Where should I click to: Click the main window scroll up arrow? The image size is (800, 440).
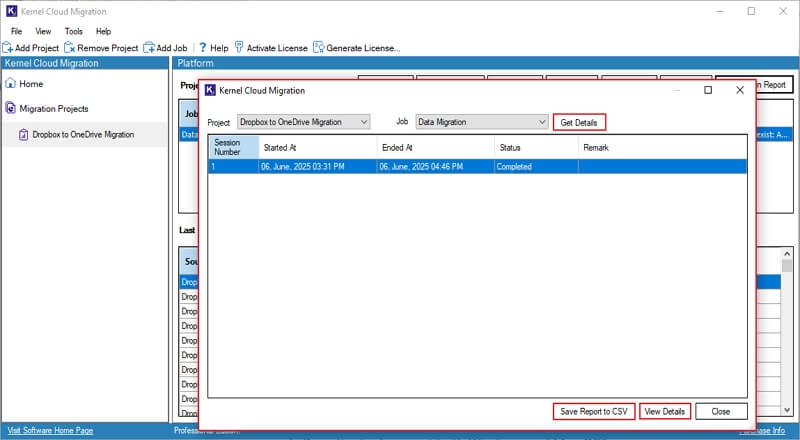[787, 254]
